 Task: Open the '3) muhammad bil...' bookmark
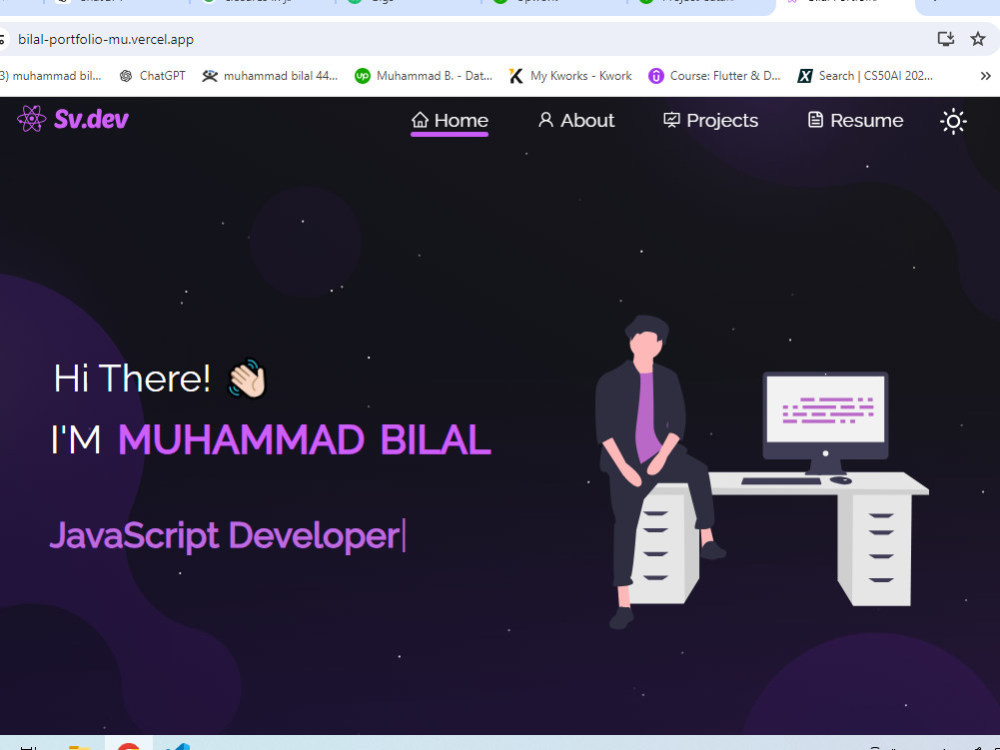pyautogui.click(x=51, y=76)
